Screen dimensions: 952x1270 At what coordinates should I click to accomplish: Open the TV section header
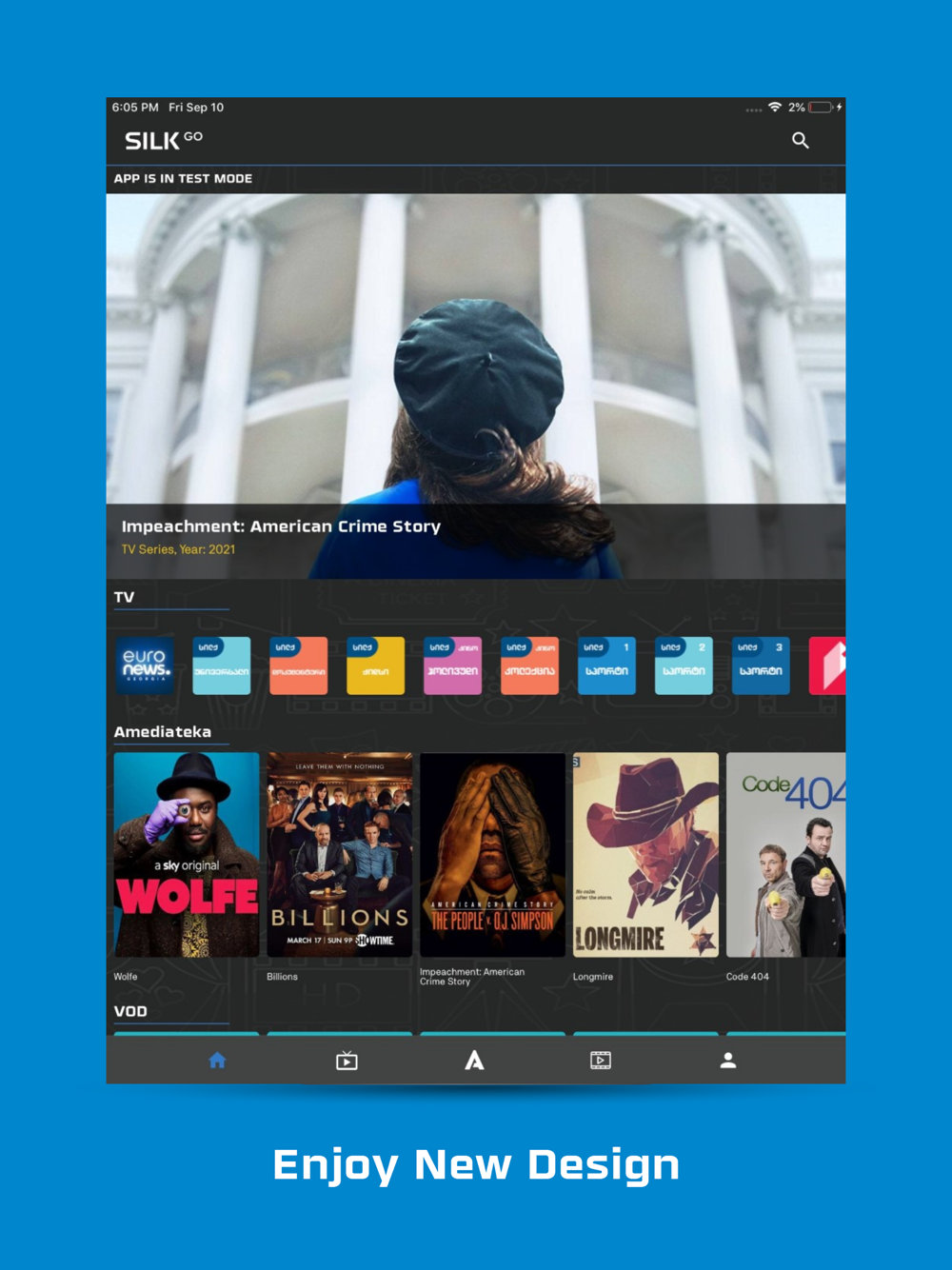pyautogui.click(x=125, y=597)
